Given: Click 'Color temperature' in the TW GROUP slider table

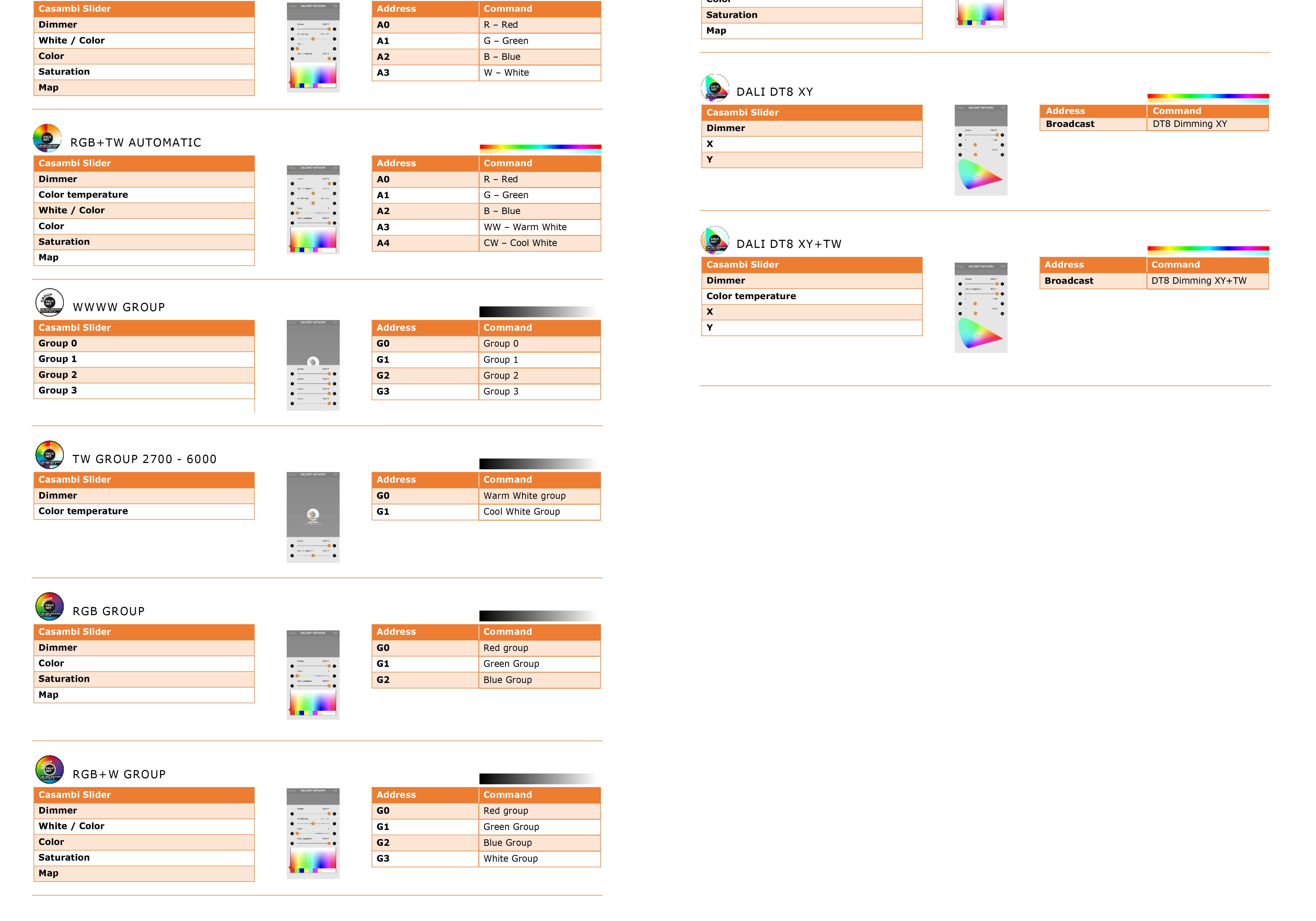Looking at the screenshot, I should pyautogui.click(x=144, y=511).
